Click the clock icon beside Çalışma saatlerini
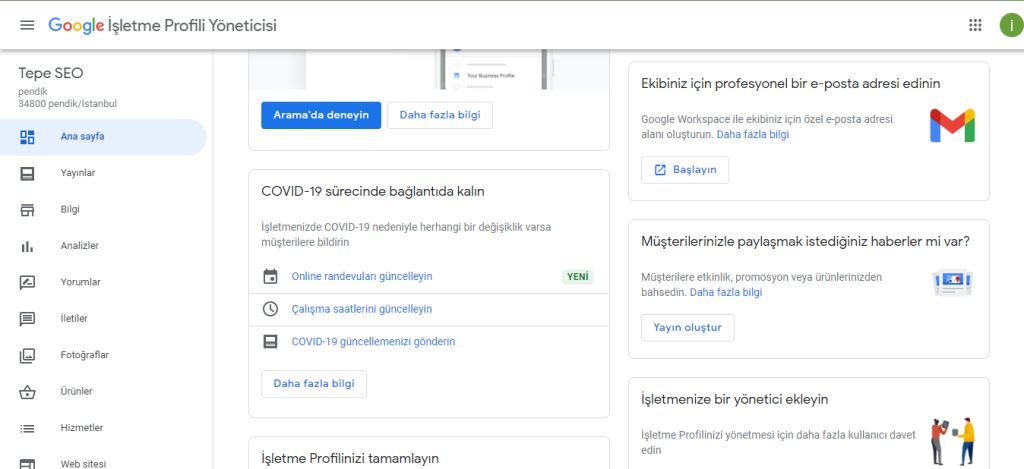1024x469 pixels. click(x=270, y=309)
